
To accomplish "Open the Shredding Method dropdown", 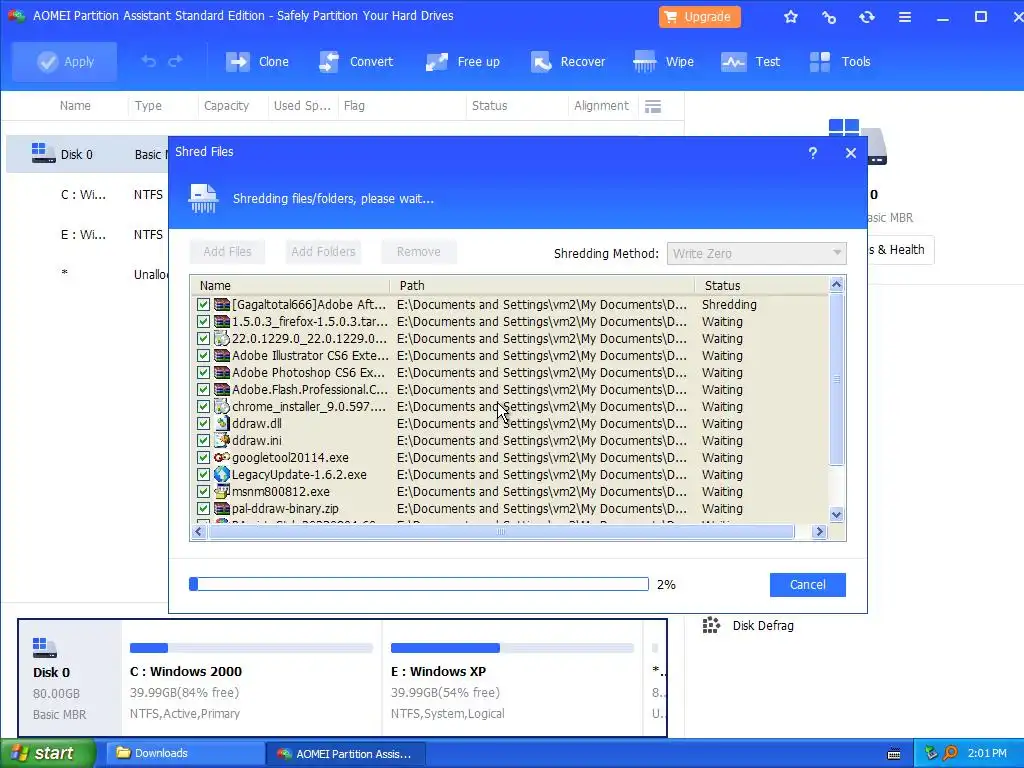I will pyautogui.click(x=756, y=253).
